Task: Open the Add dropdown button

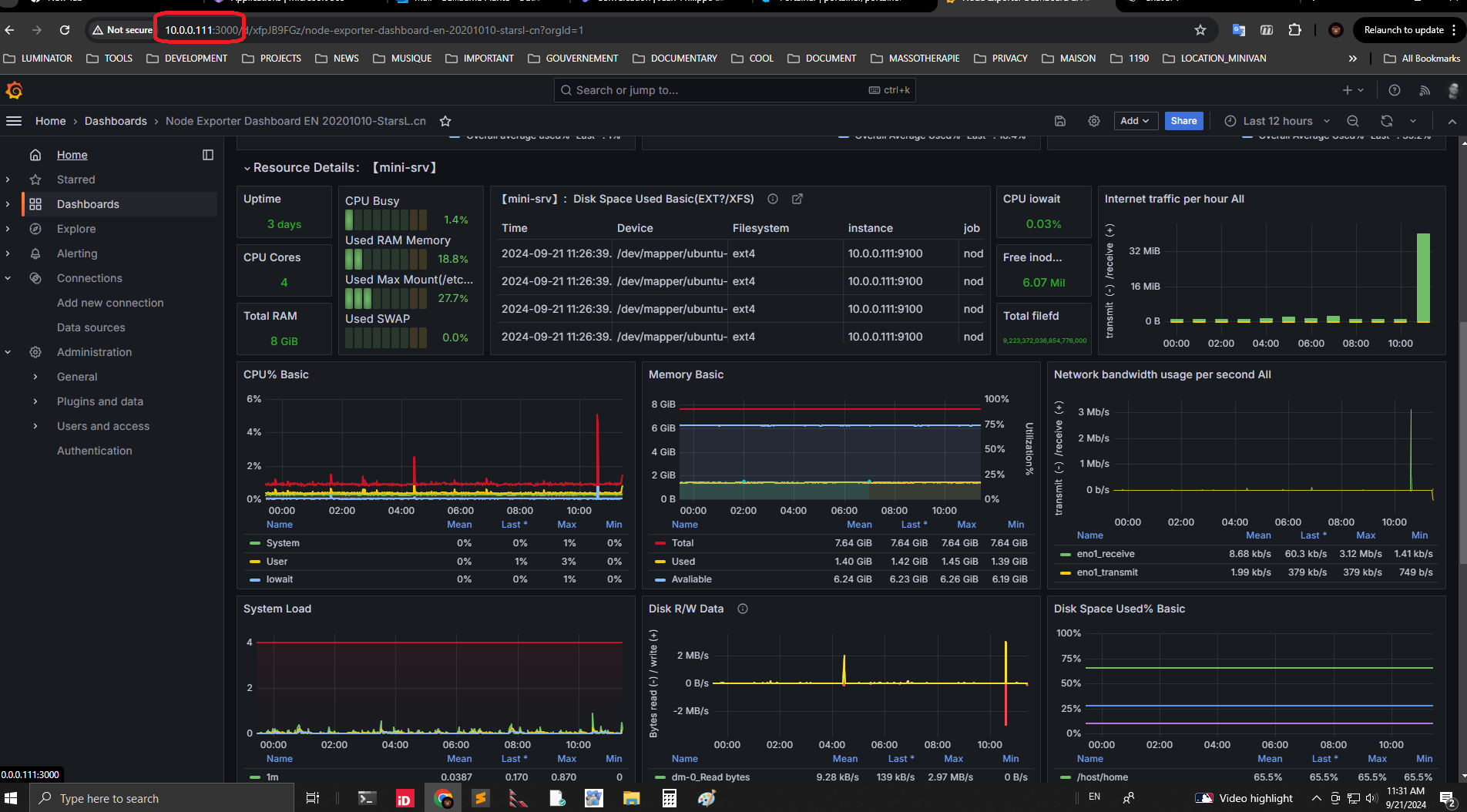Action: click(x=1136, y=121)
